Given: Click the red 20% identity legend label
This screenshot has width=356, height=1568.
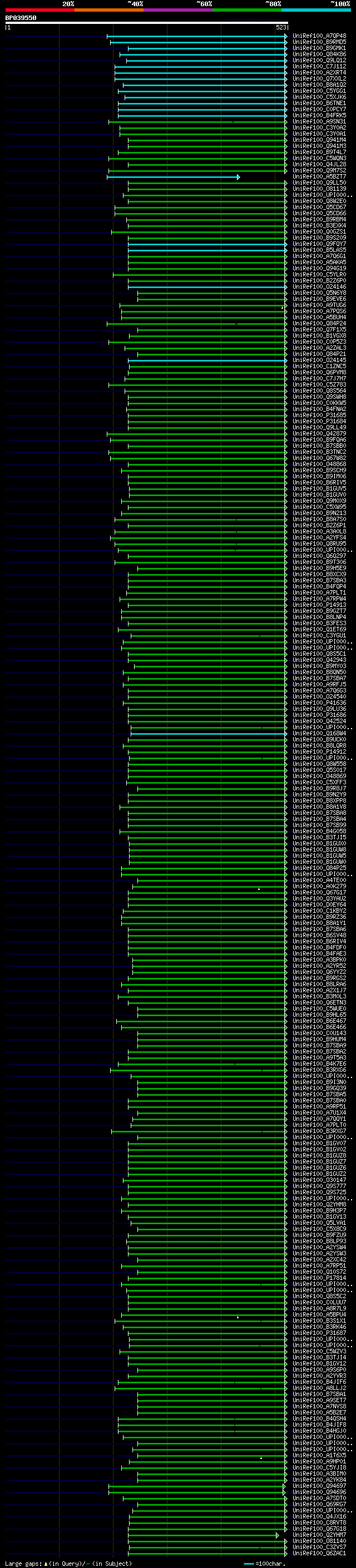Looking at the screenshot, I should (x=68, y=4).
